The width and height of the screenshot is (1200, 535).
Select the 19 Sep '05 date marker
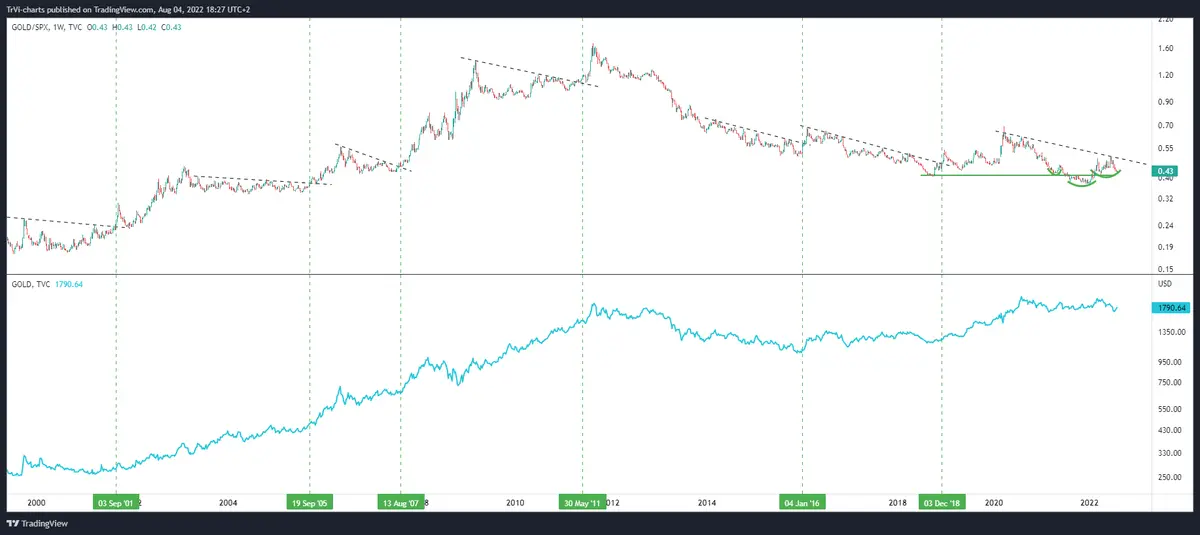(x=309, y=503)
